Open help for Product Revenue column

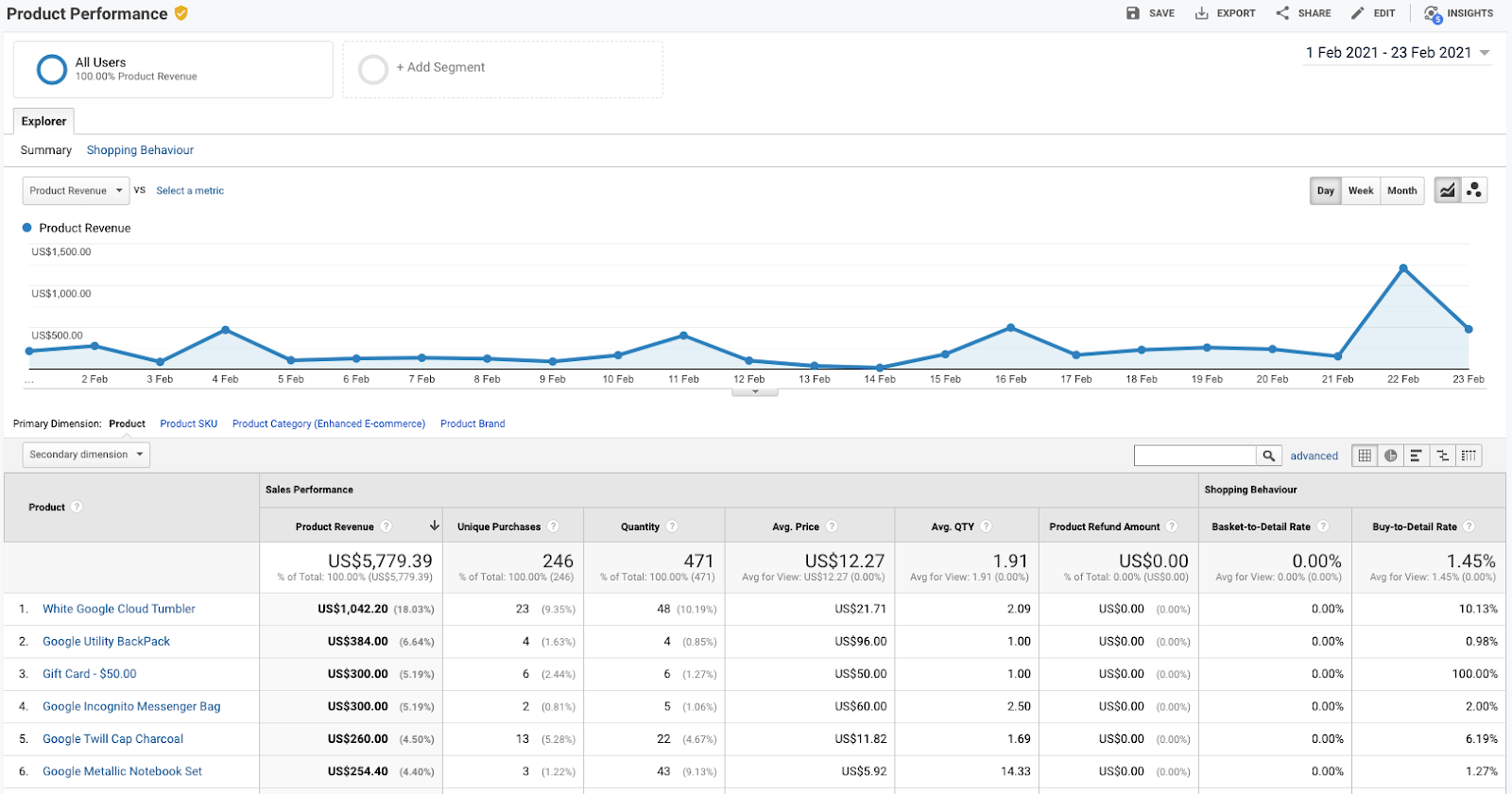[387, 526]
